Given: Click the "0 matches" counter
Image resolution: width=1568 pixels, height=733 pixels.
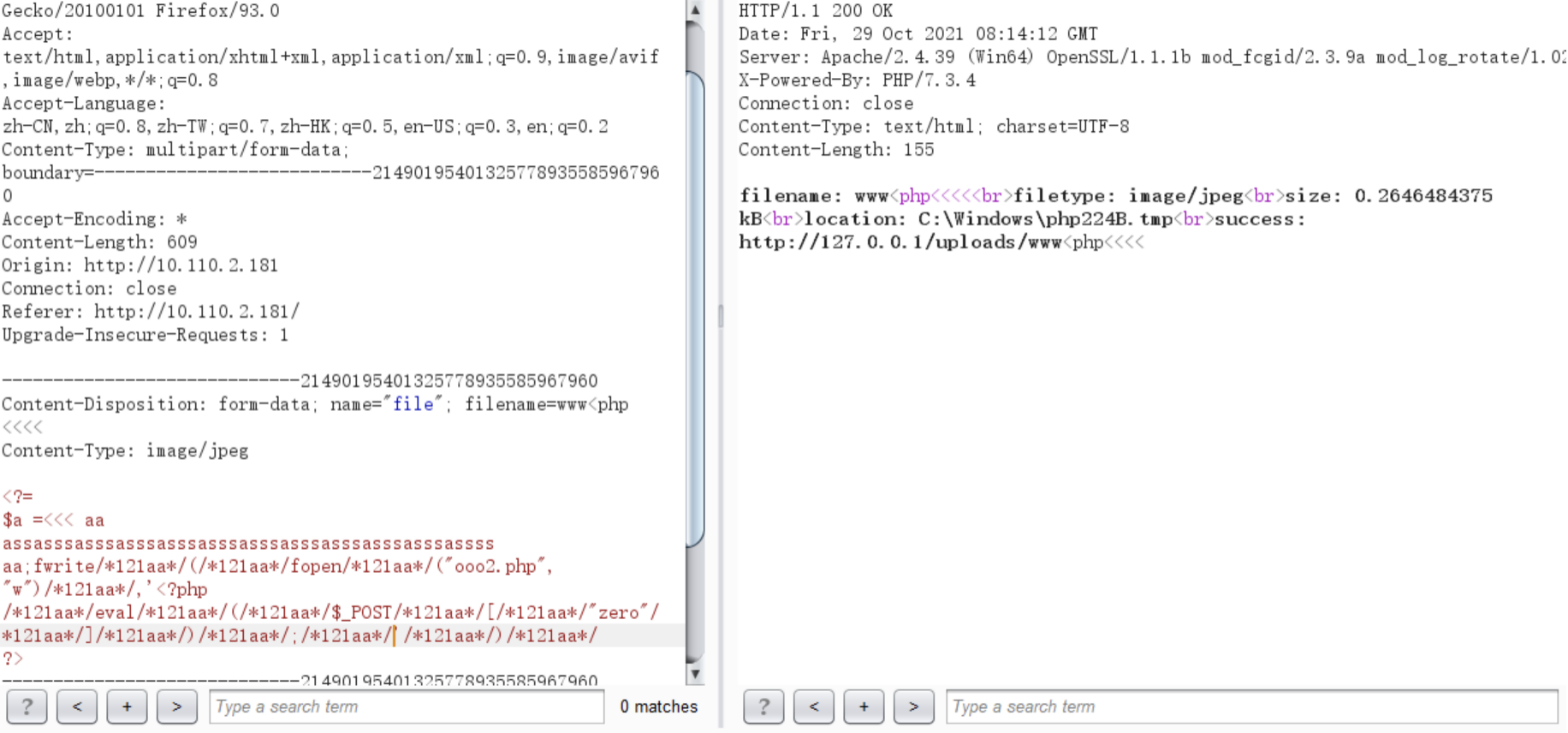Looking at the screenshot, I should tap(659, 706).
